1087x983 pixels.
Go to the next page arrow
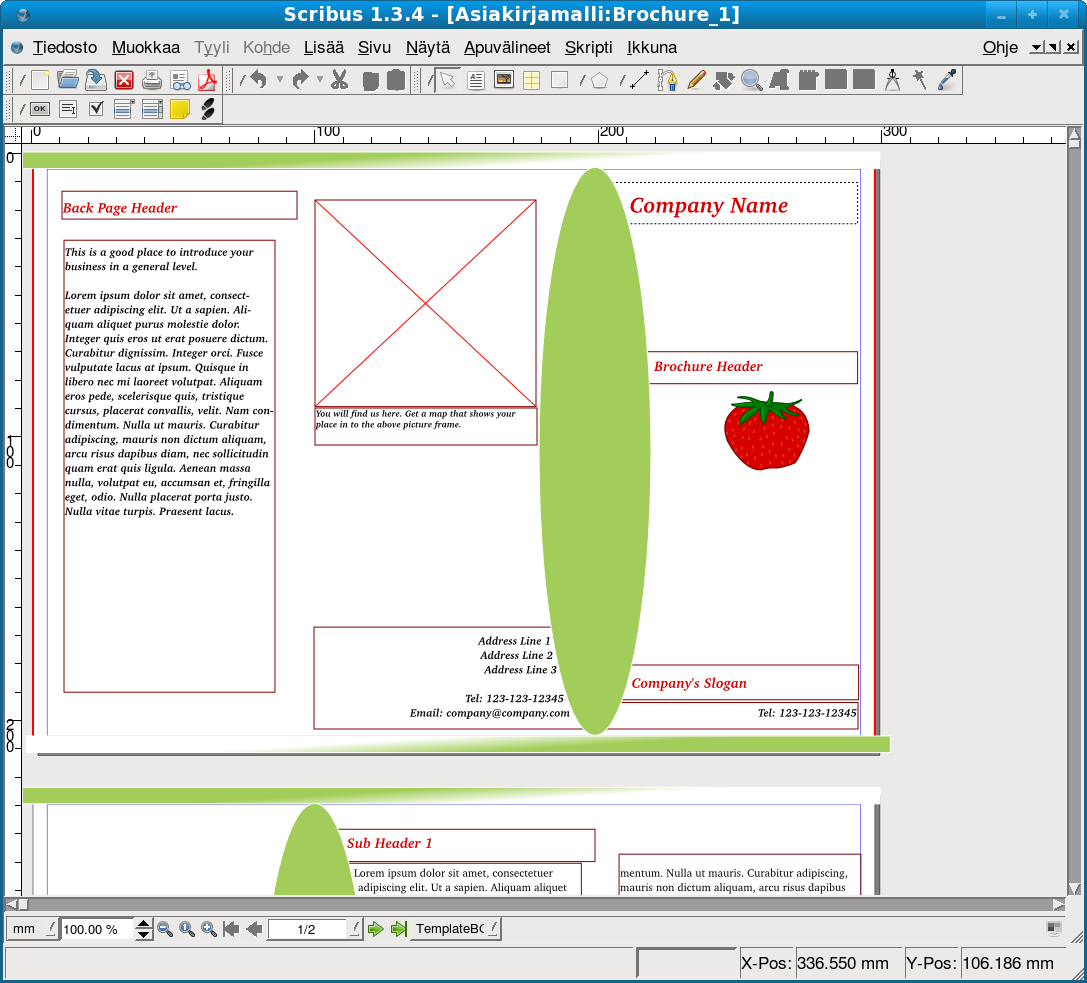pyautogui.click(x=376, y=929)
